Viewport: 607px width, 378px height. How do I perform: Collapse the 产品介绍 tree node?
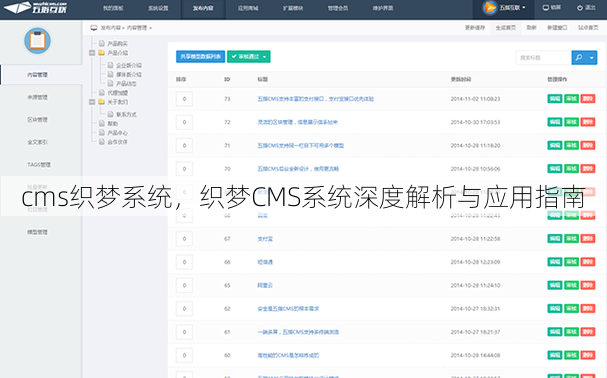tap(92, 53)
